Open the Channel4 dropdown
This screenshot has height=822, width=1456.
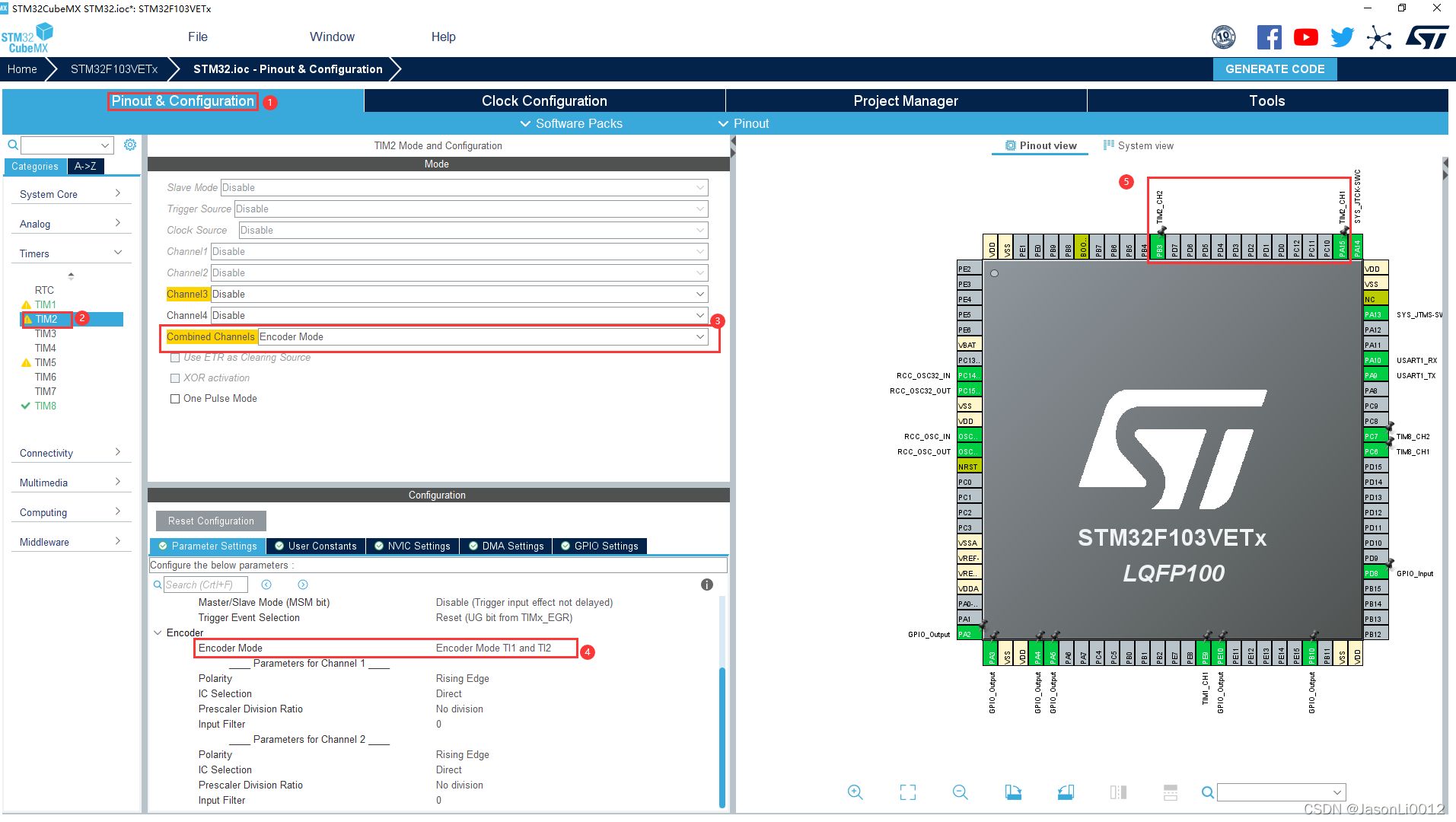click(459, 316)
